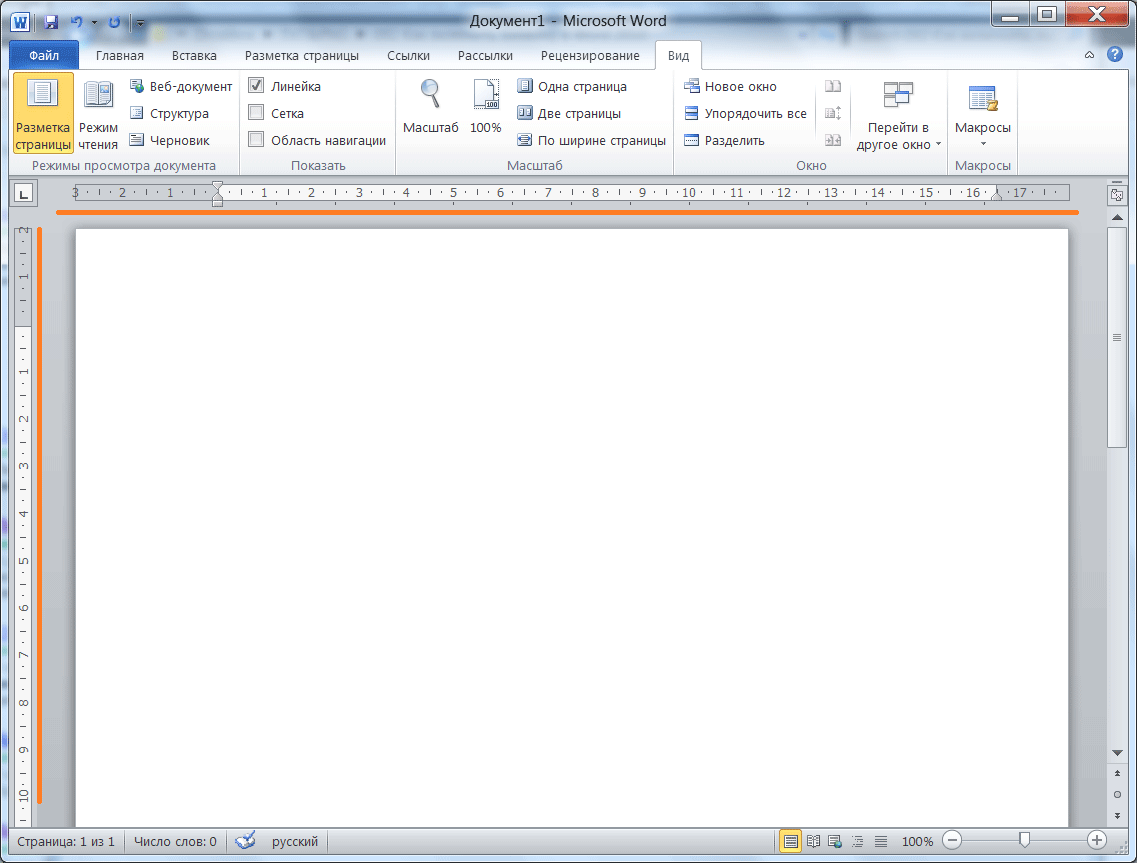Click Страница: 1 из 1 status
The image size is (1137, 863).
66,841
